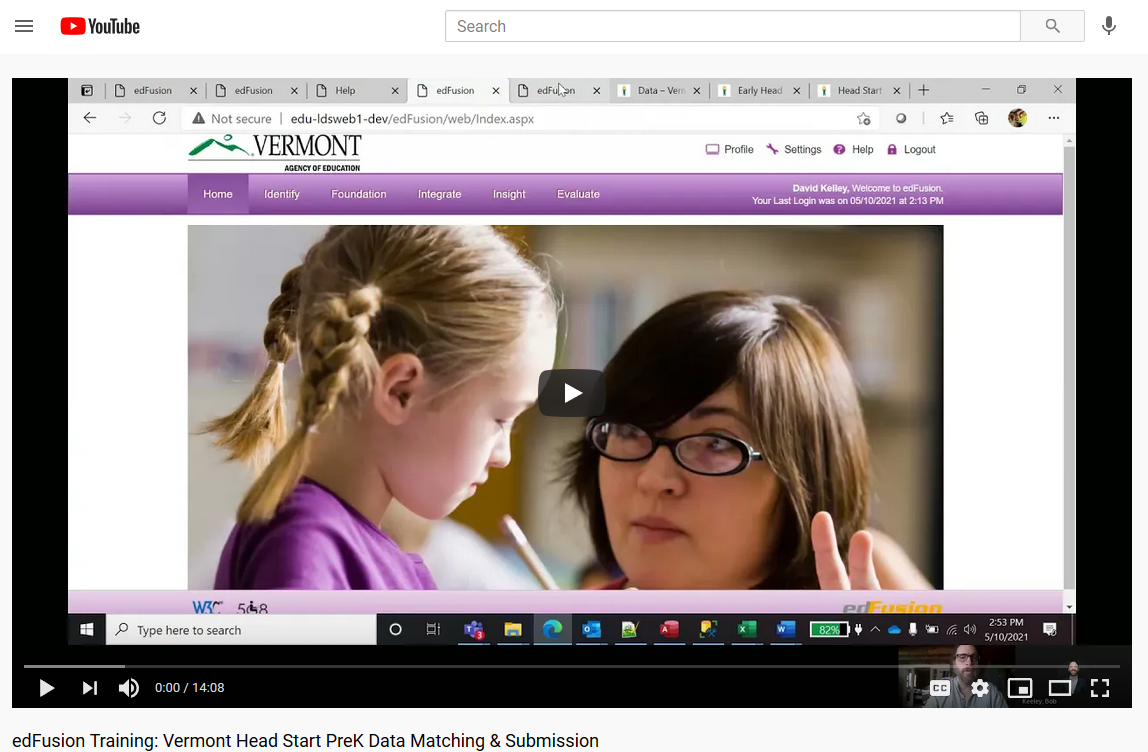1148x752 pixels.
Task: Open Microsoft Edge from taskbar
Action: click(x=552, y=630)
